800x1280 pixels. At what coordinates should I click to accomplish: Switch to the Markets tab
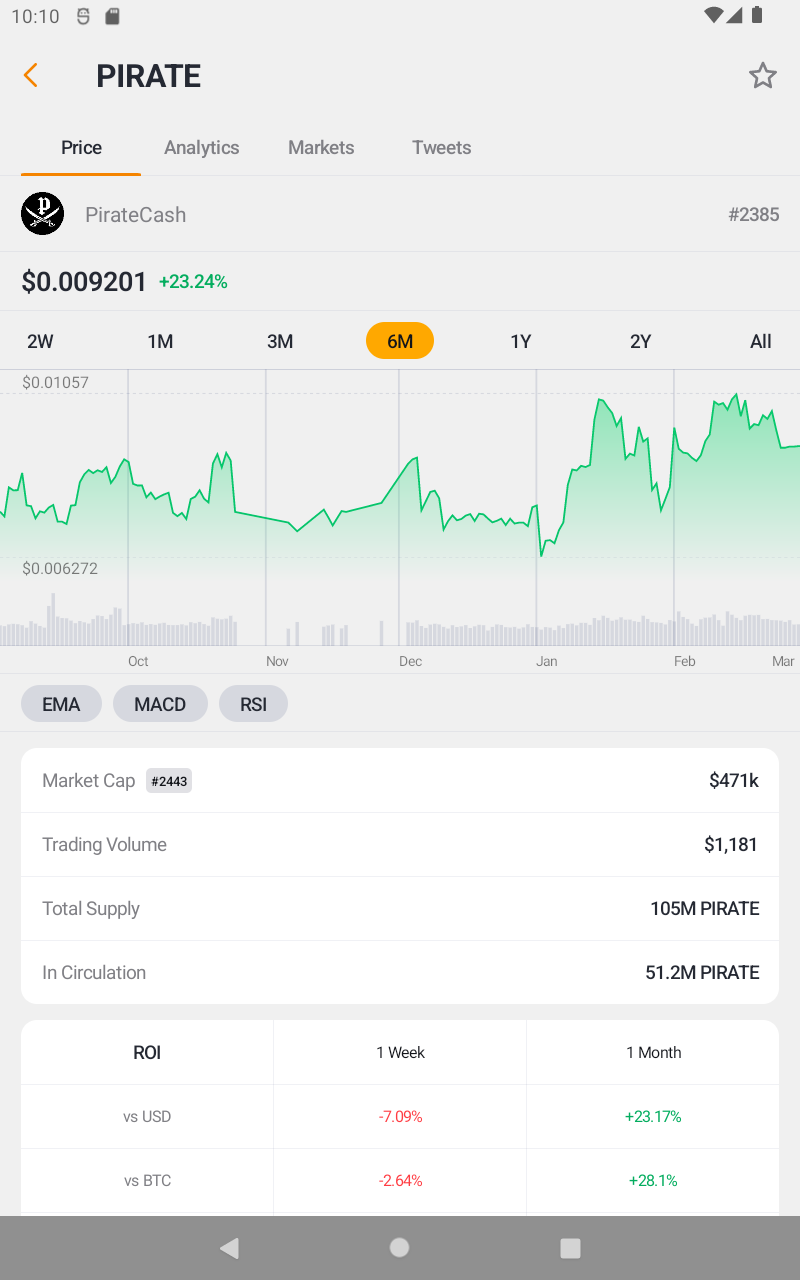(321, 147)
